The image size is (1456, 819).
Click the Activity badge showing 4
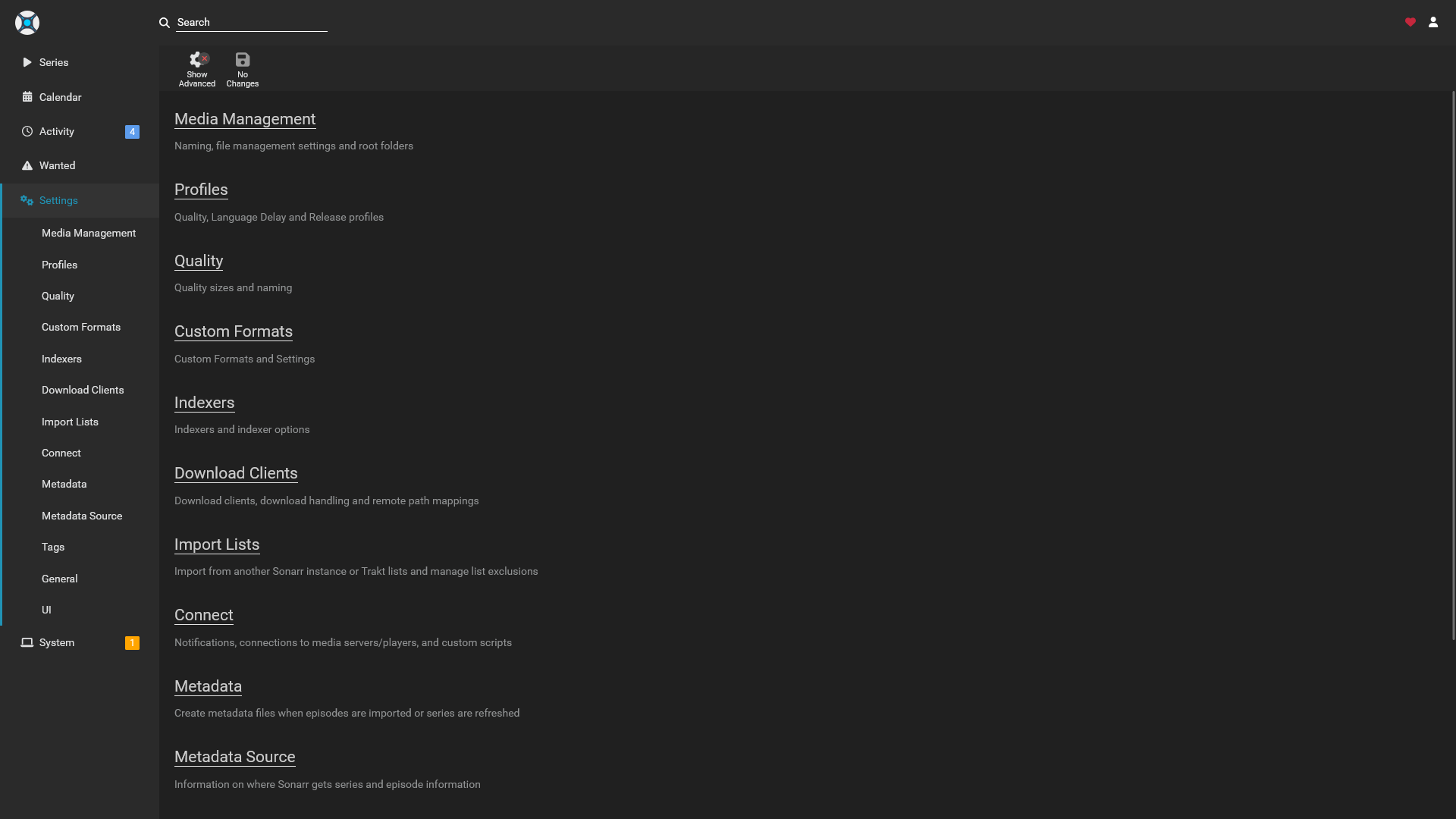132,132
